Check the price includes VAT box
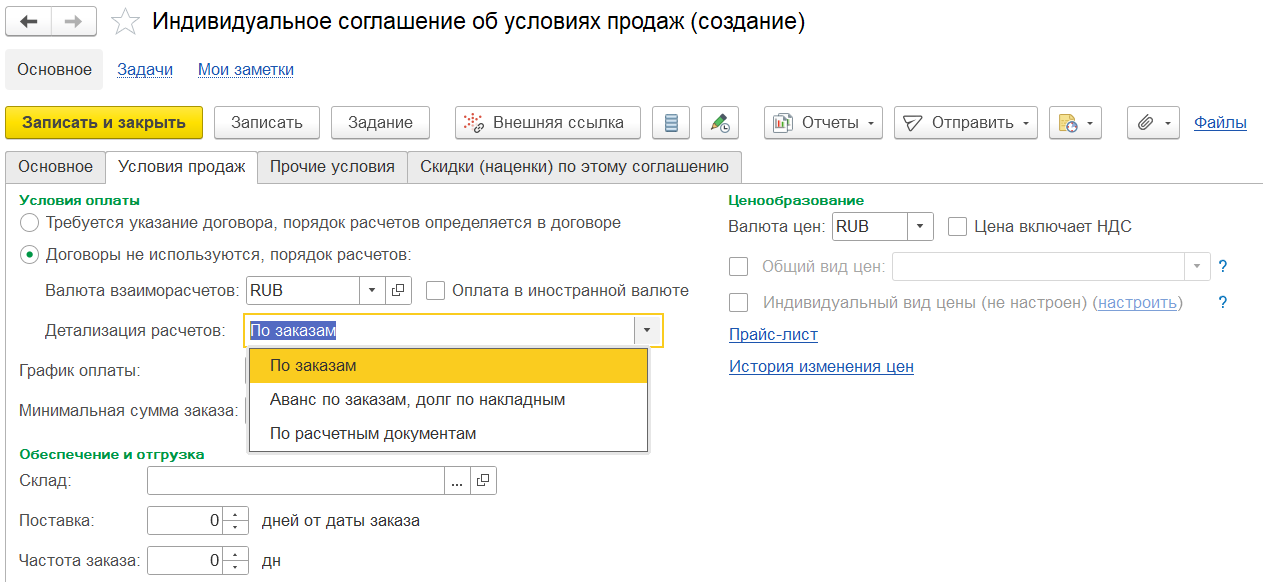The height and width of the screenshot is (582, 1263). pos(957,227)
